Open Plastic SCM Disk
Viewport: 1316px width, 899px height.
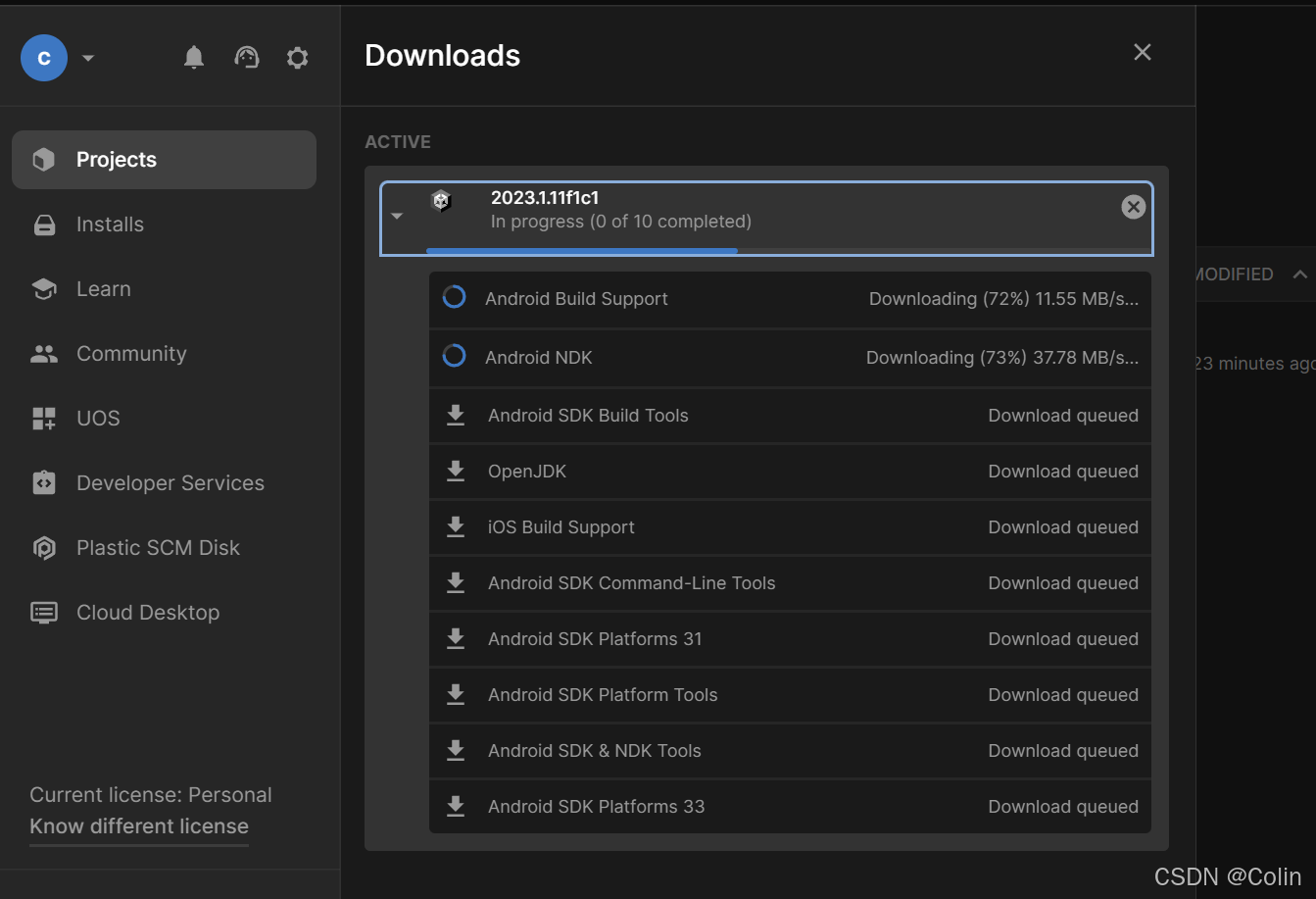158,548
